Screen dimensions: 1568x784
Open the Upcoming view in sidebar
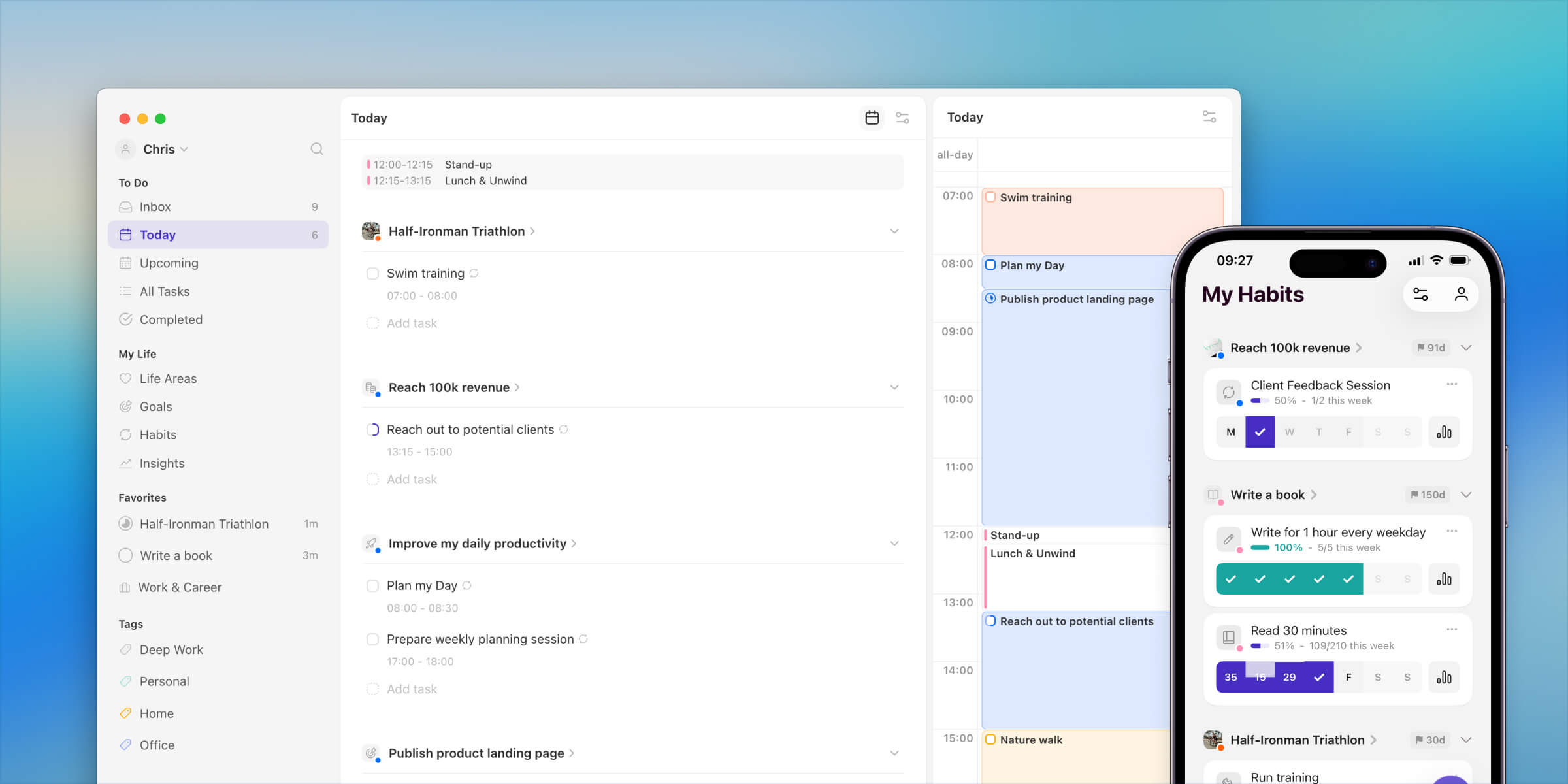pyautogui.click(x=169, y=263)
